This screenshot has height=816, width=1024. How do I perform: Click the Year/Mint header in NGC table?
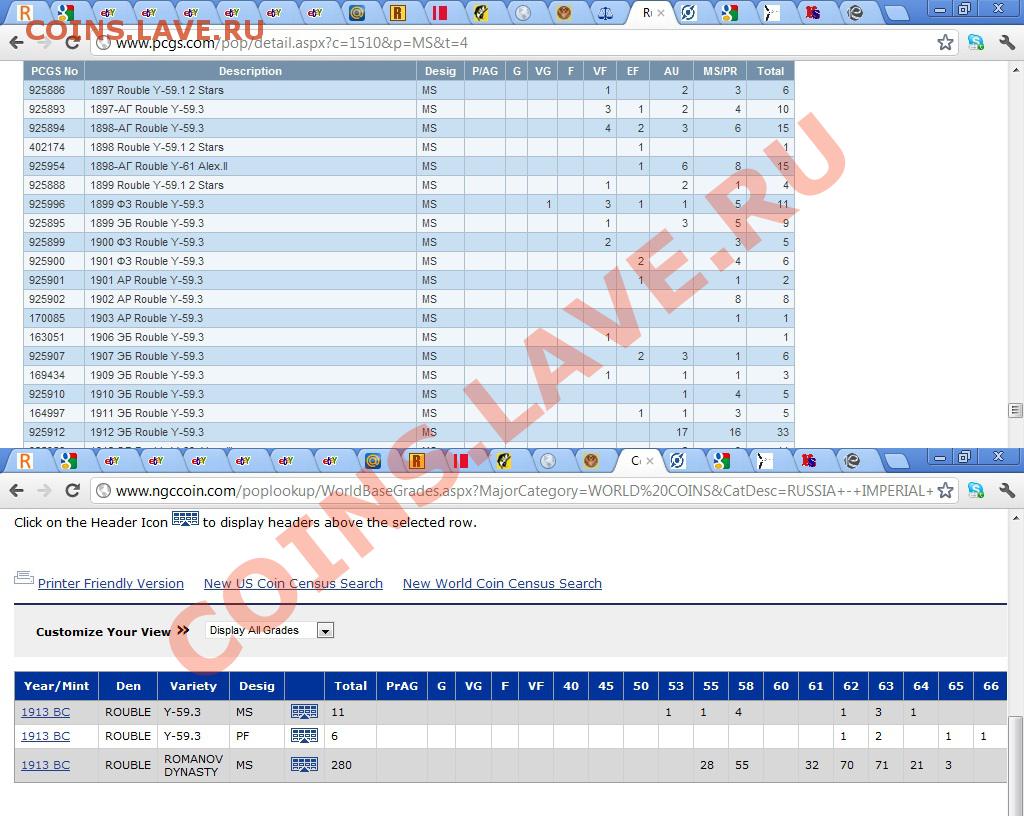(56, 686)
